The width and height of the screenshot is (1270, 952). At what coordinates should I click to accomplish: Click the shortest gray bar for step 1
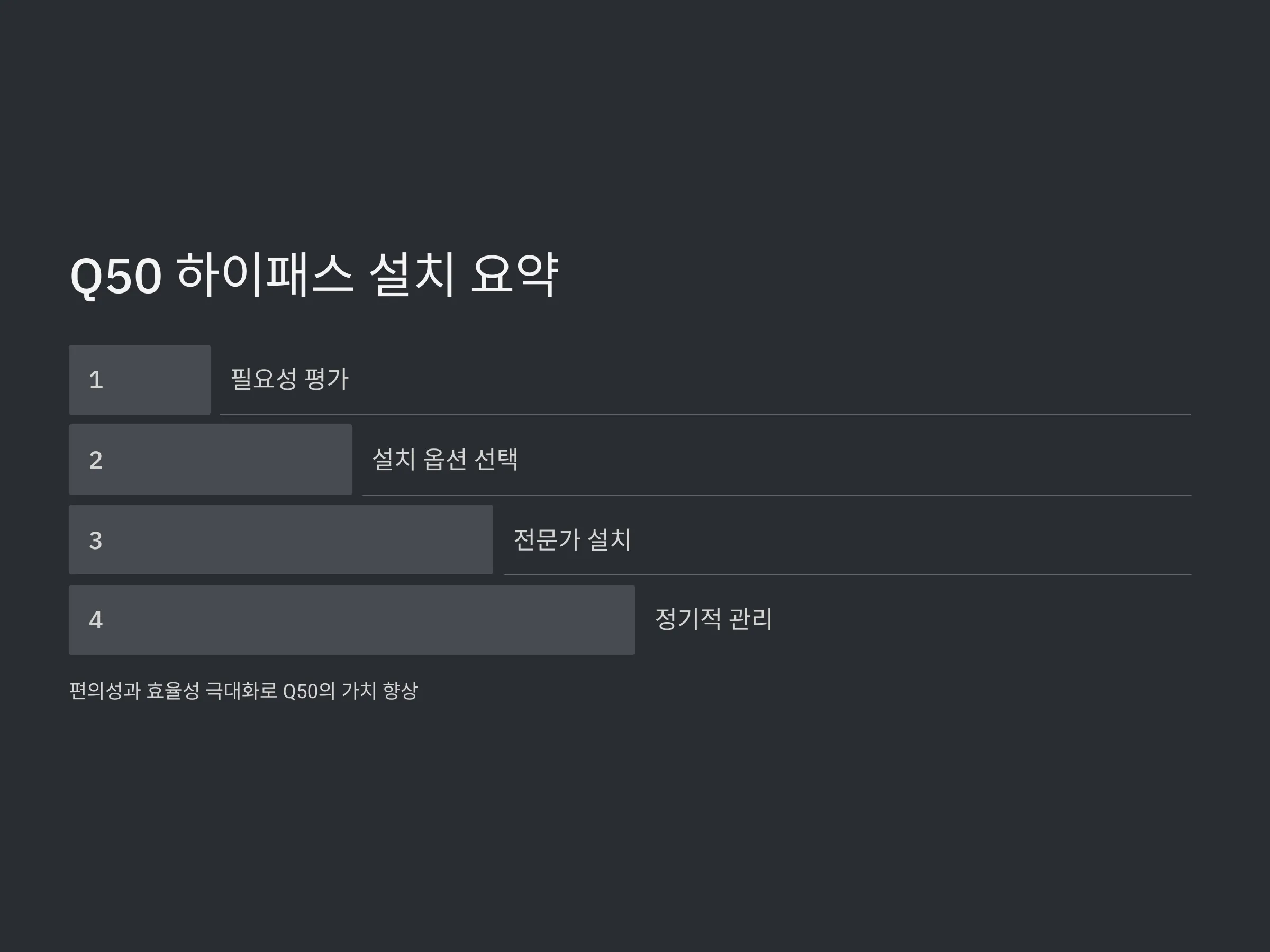coord(140,380)
